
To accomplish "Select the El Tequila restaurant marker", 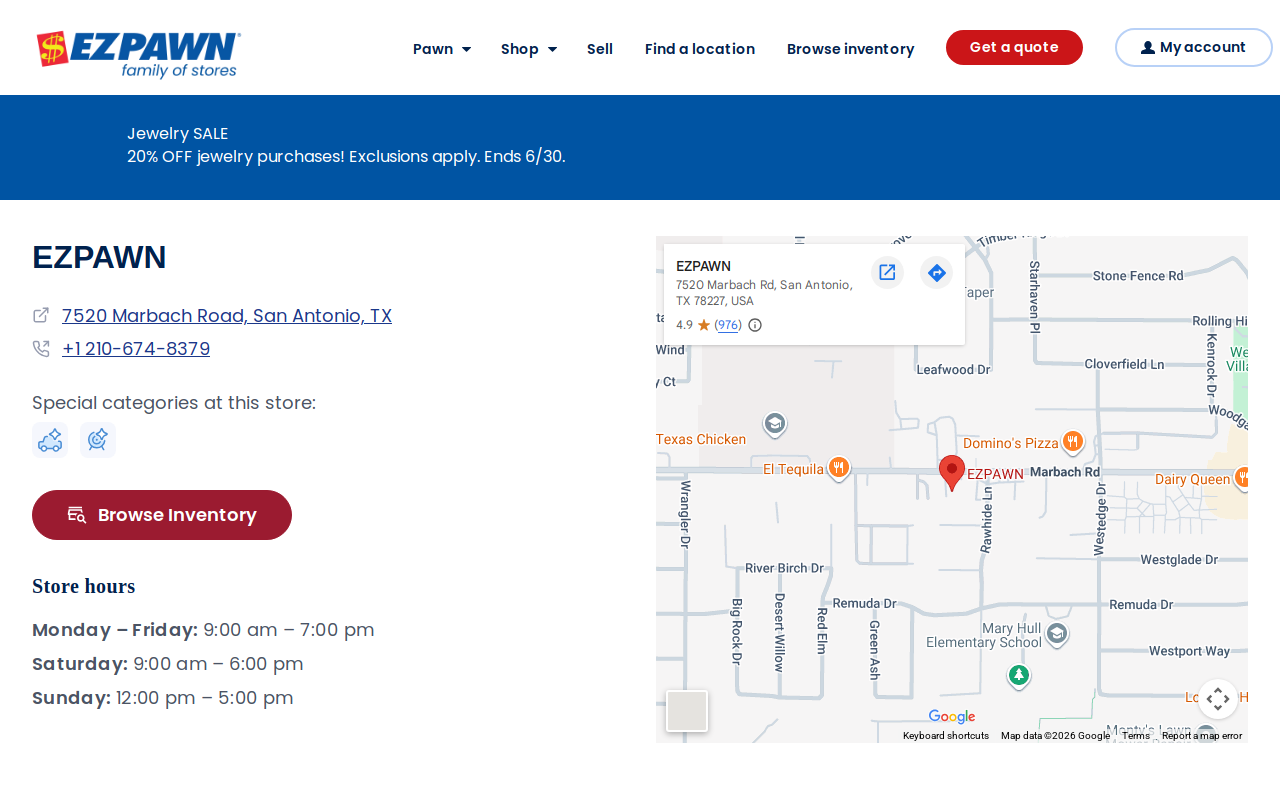I will [x=839, y=468].
